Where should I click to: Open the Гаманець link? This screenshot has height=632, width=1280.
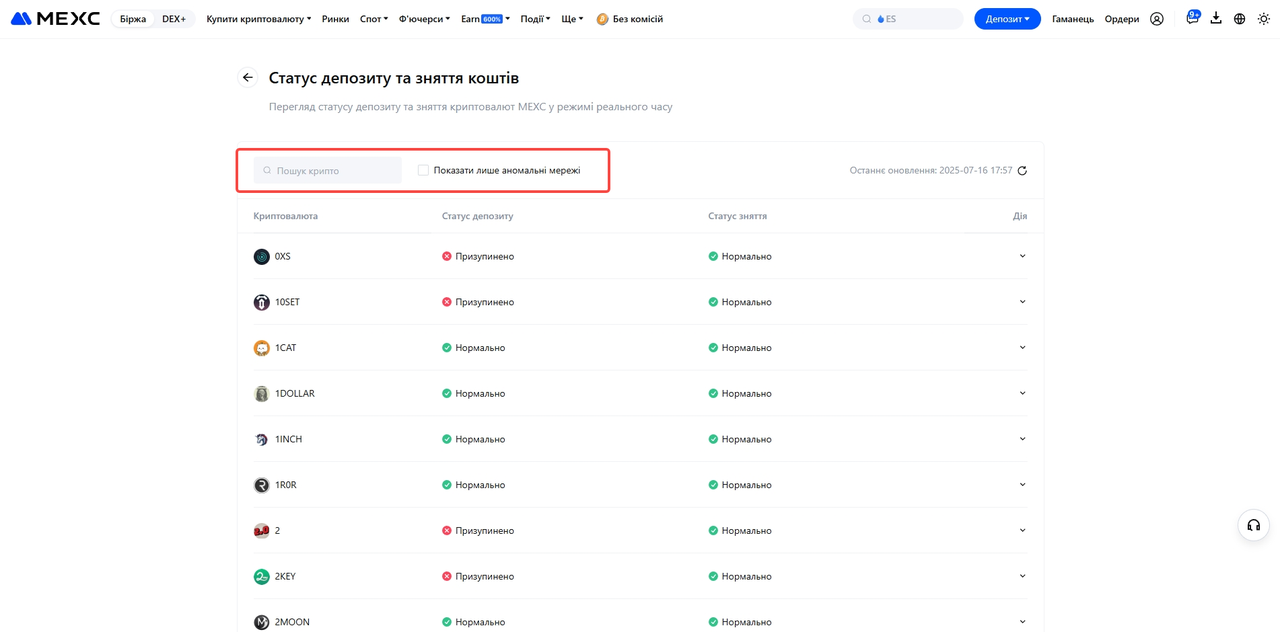tap(1073, 19)
